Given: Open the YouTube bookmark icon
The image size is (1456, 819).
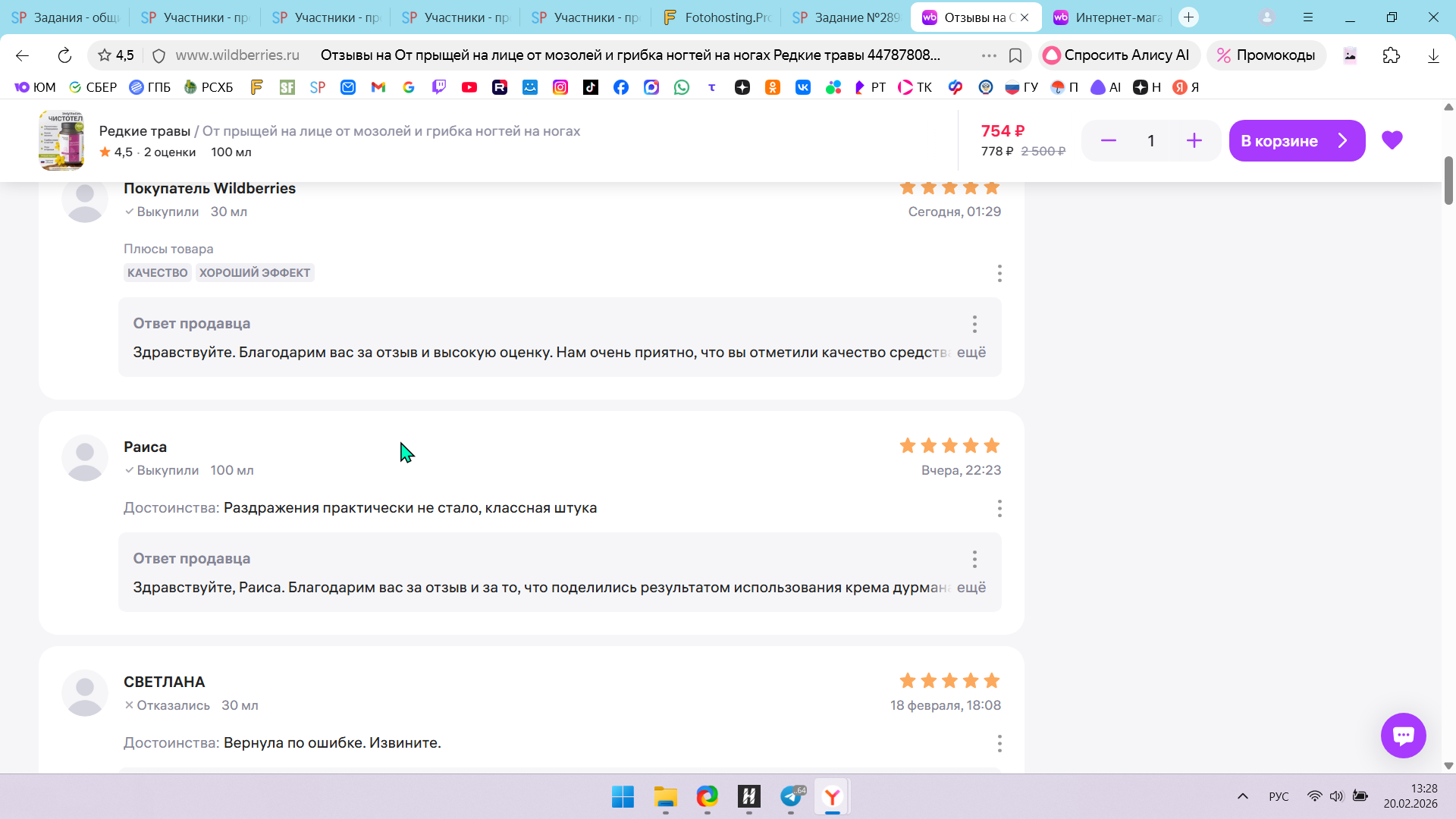Looking at the screenshot, I should click(x=469, y=87).
